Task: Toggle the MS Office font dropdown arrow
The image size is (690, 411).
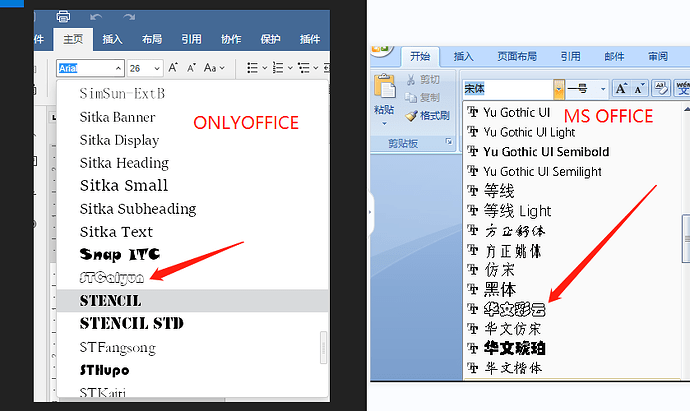Action: click(559, 89)
